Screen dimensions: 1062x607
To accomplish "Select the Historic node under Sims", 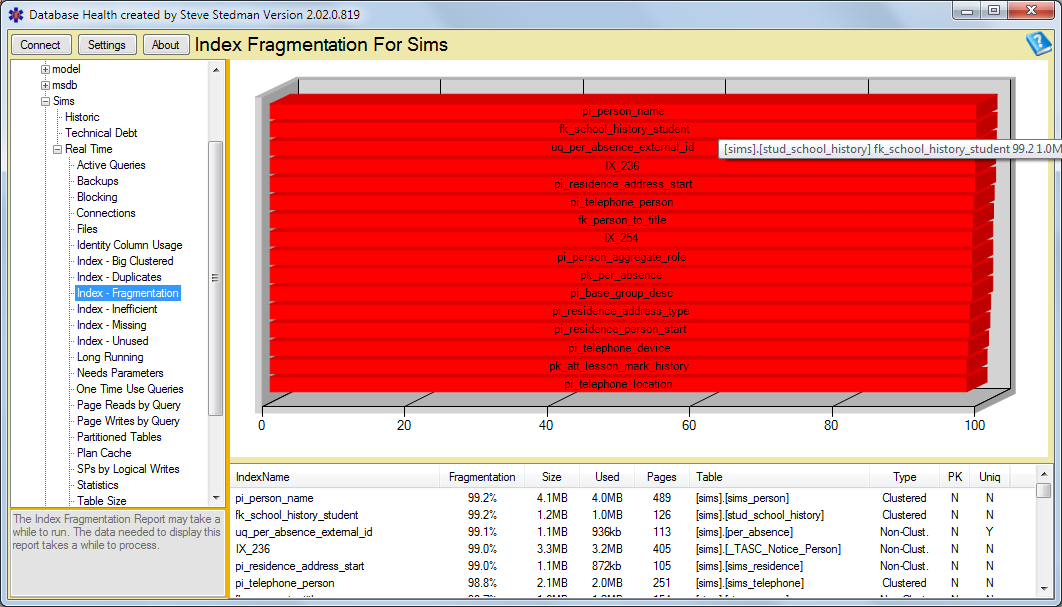I will click(x=82, y=116).
